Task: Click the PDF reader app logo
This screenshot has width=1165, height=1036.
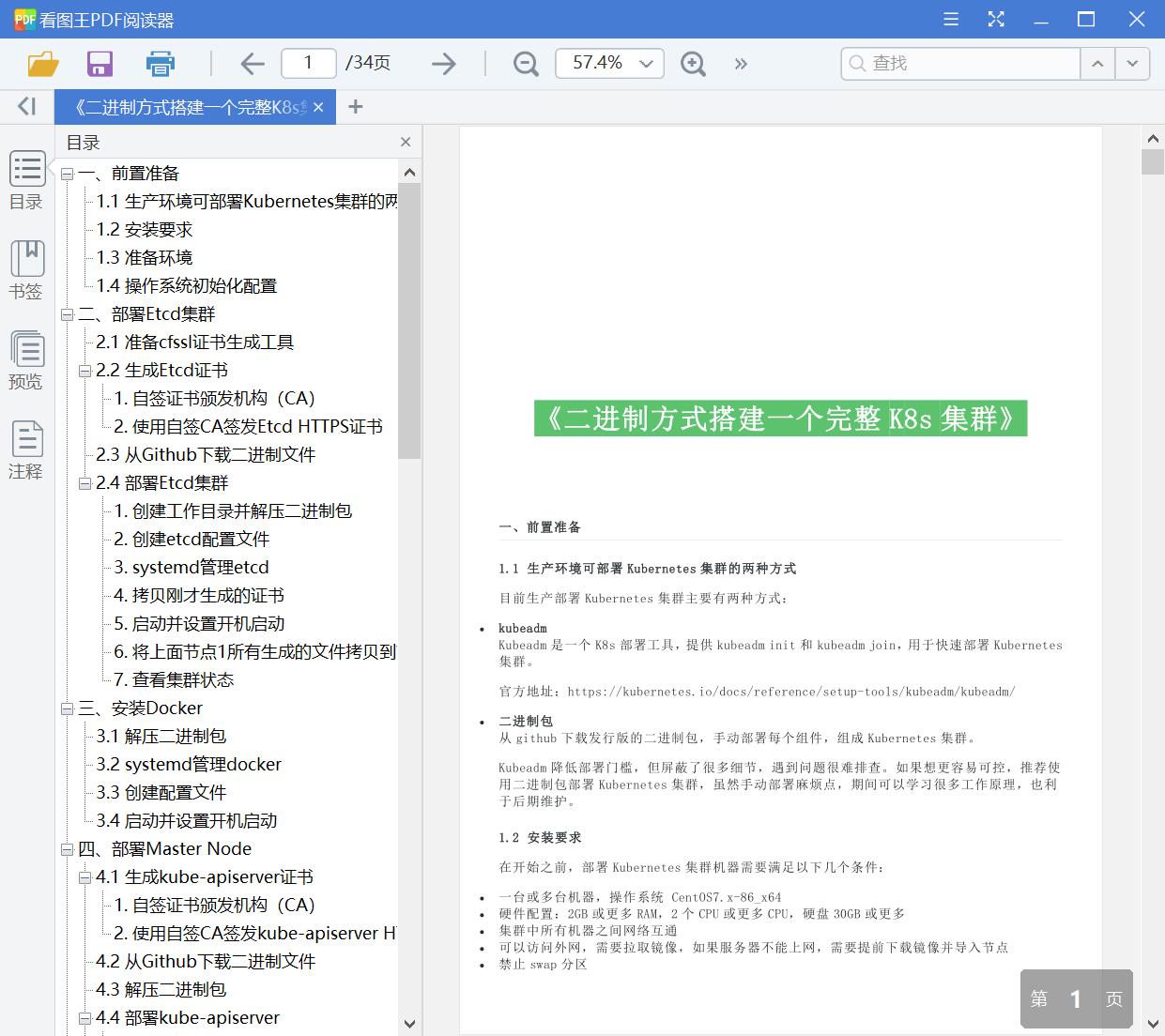Action: pyautogui.click(x=23, y=20)
